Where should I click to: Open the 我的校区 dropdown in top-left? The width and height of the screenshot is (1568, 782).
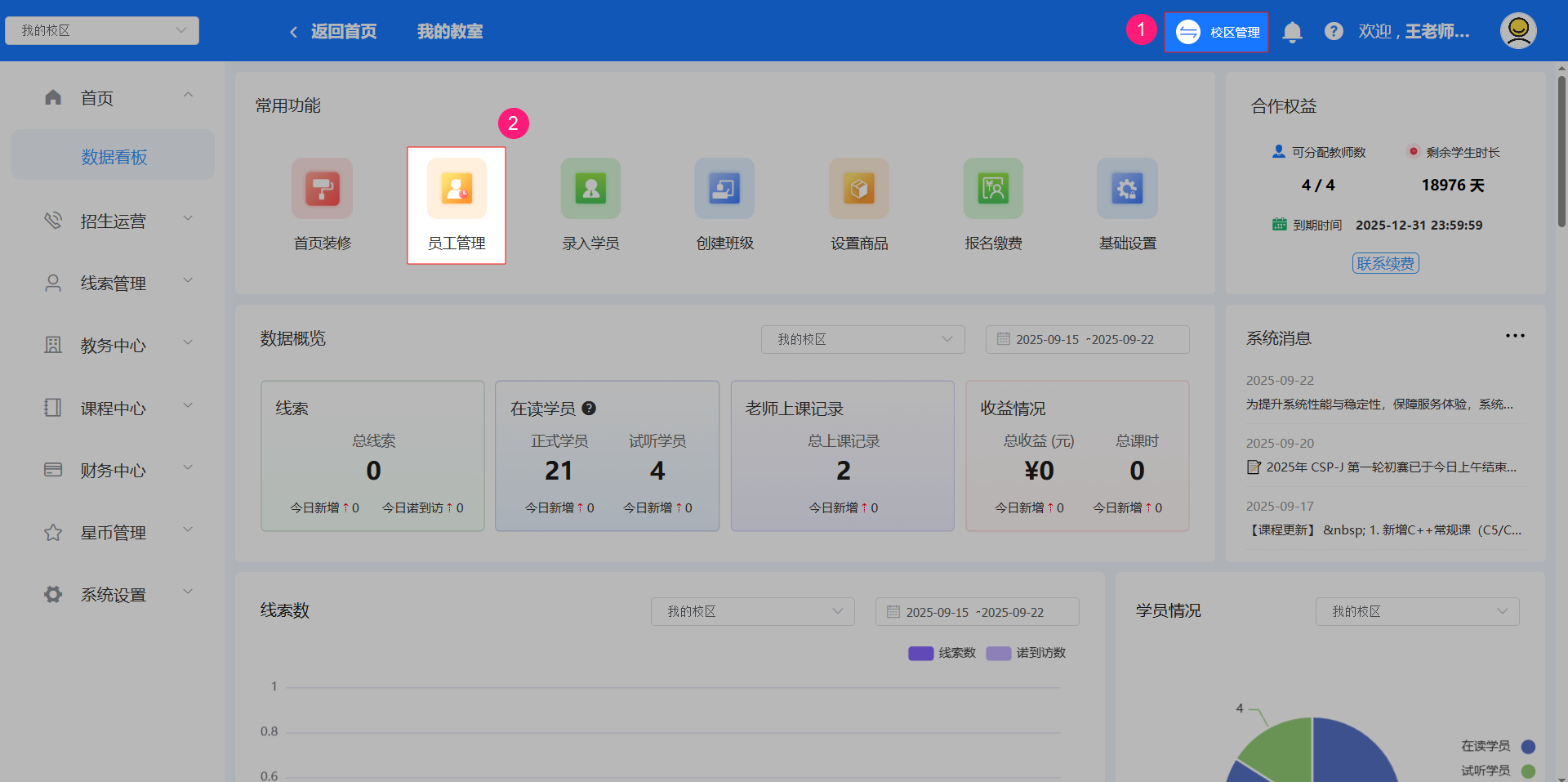point(102,31)
